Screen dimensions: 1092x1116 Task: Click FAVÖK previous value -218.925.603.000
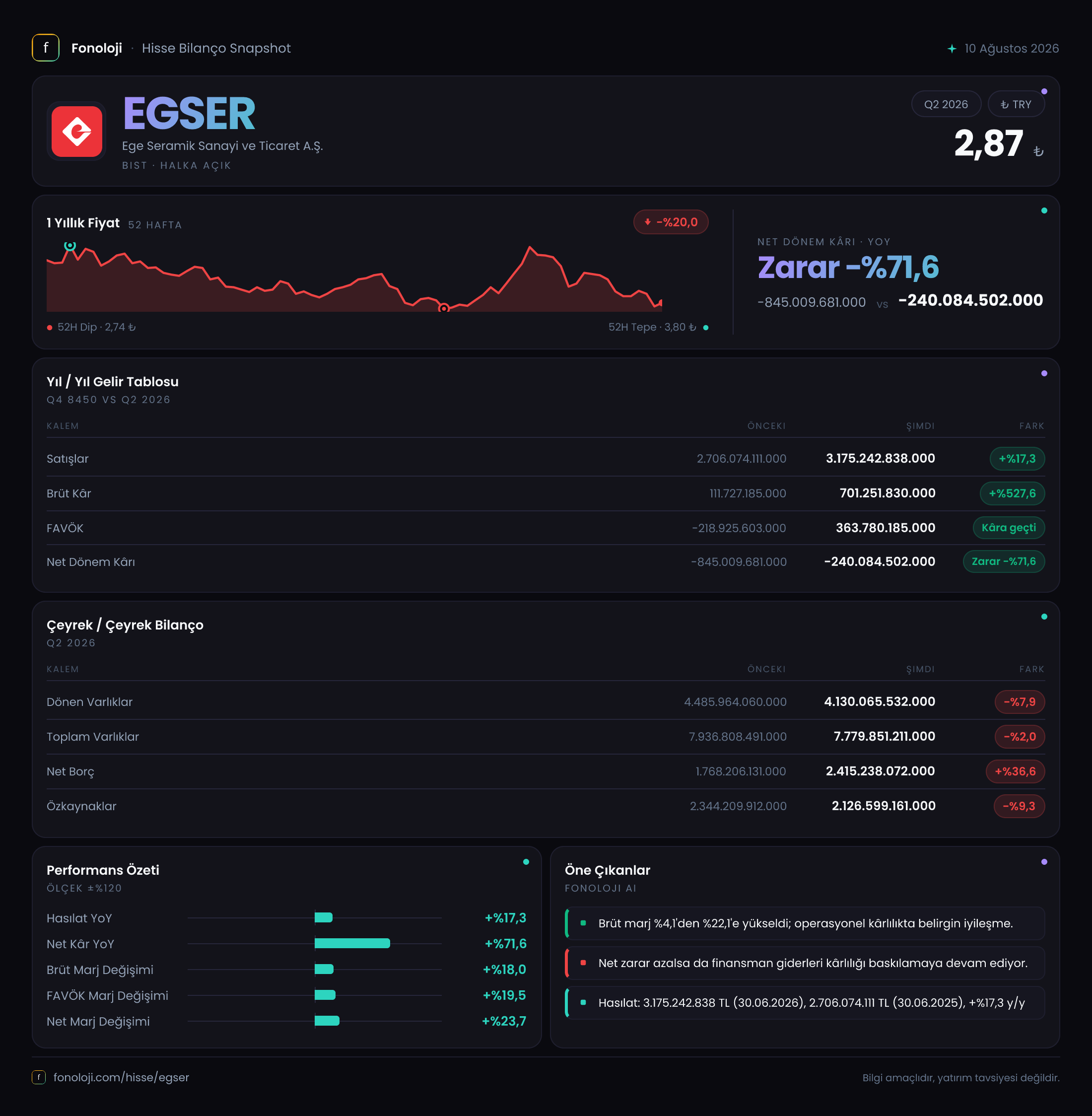pyautogui.click(x=739, y=528)
